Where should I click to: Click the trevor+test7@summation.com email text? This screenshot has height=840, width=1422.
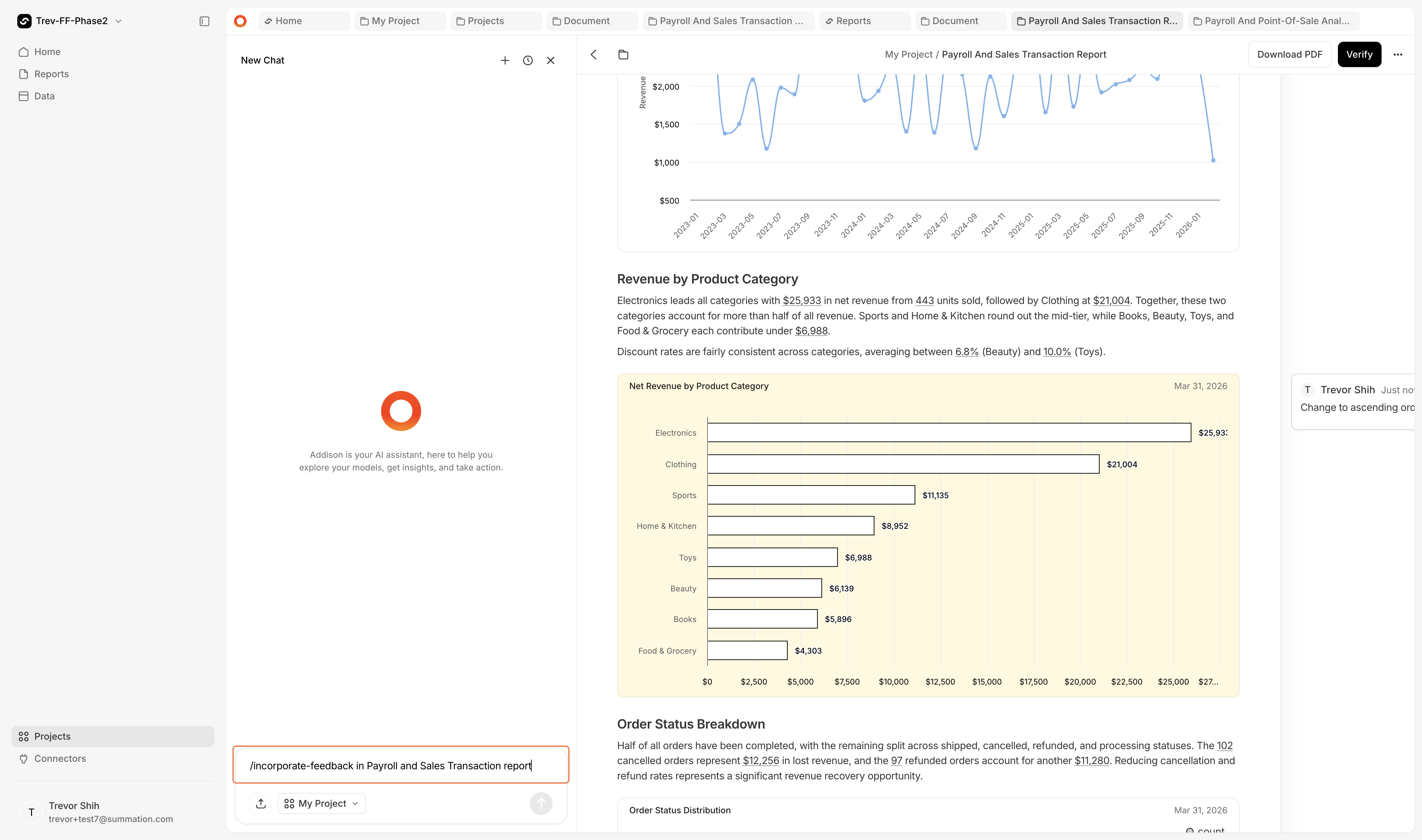(111, 819)
